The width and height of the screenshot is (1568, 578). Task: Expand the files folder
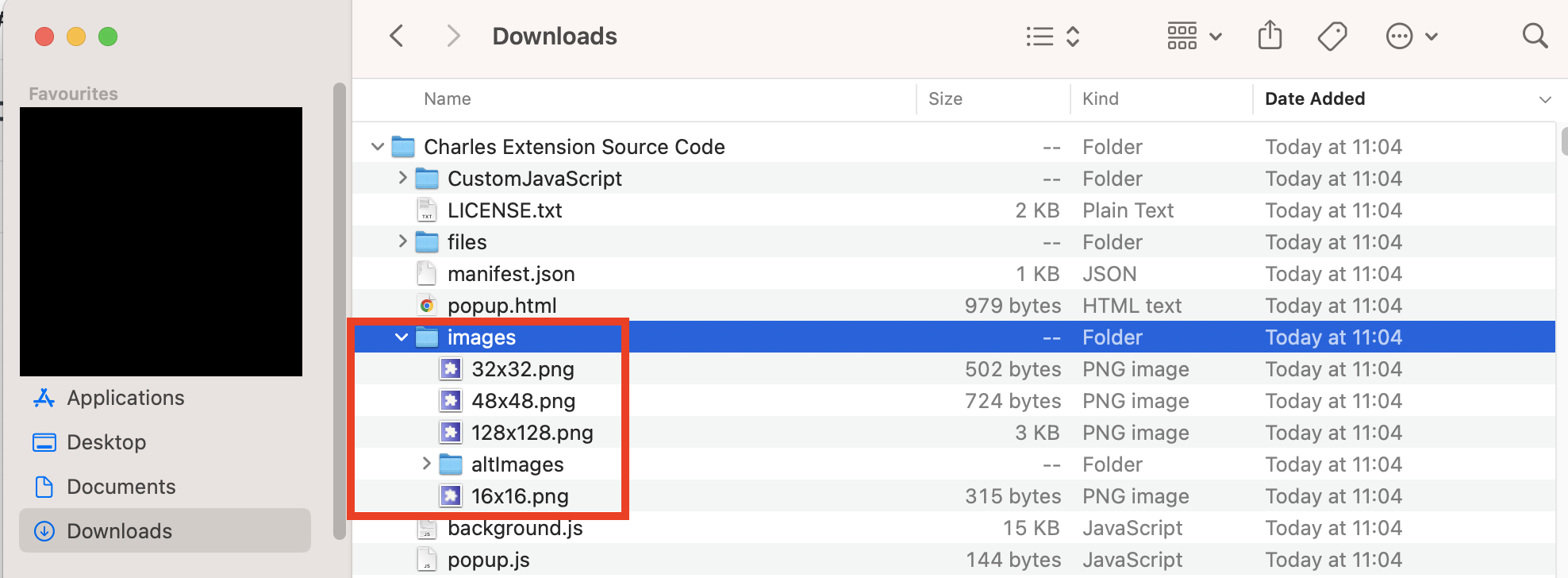click(x=402, y=241)
